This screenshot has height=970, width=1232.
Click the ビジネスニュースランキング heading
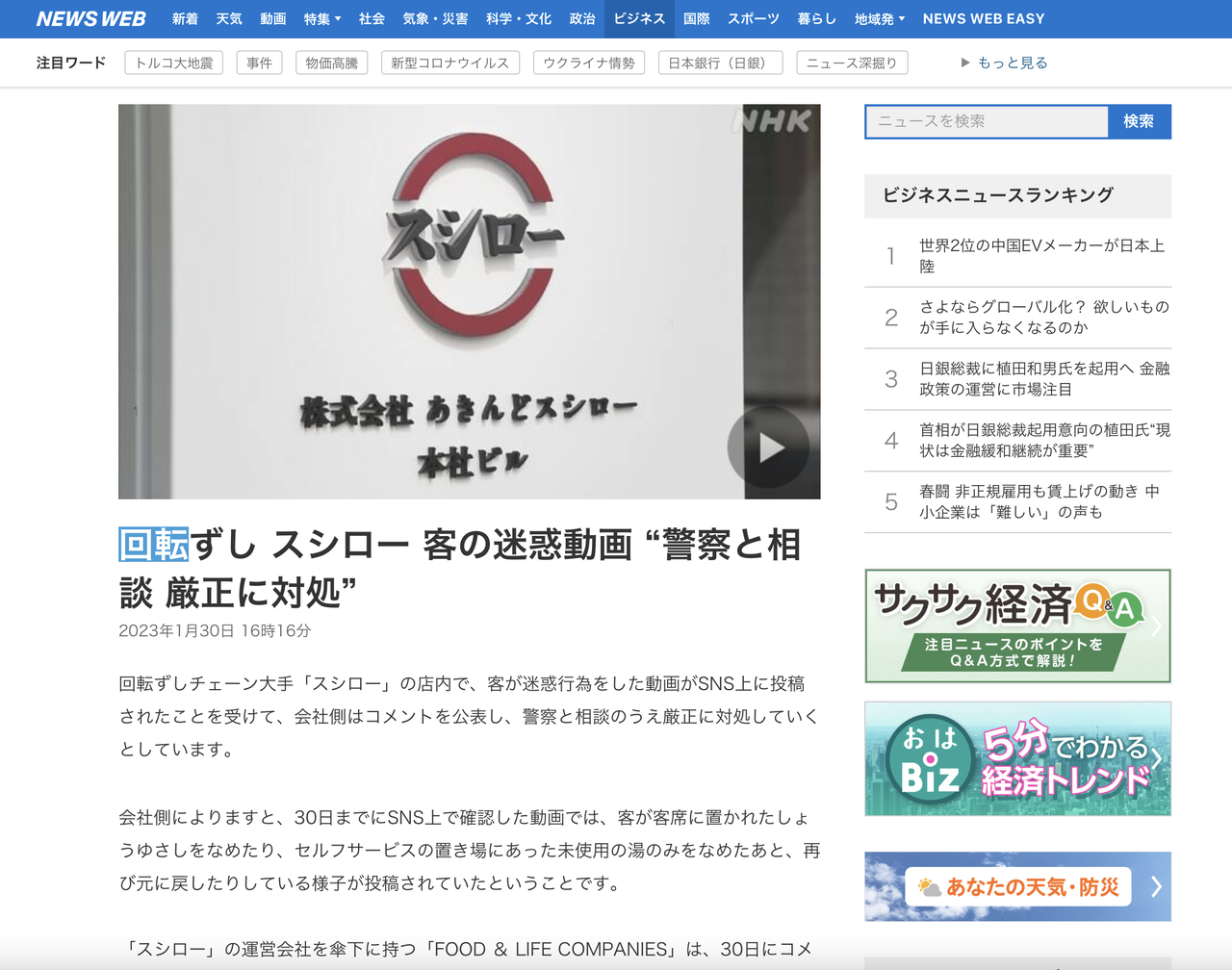tap(998, 195)
